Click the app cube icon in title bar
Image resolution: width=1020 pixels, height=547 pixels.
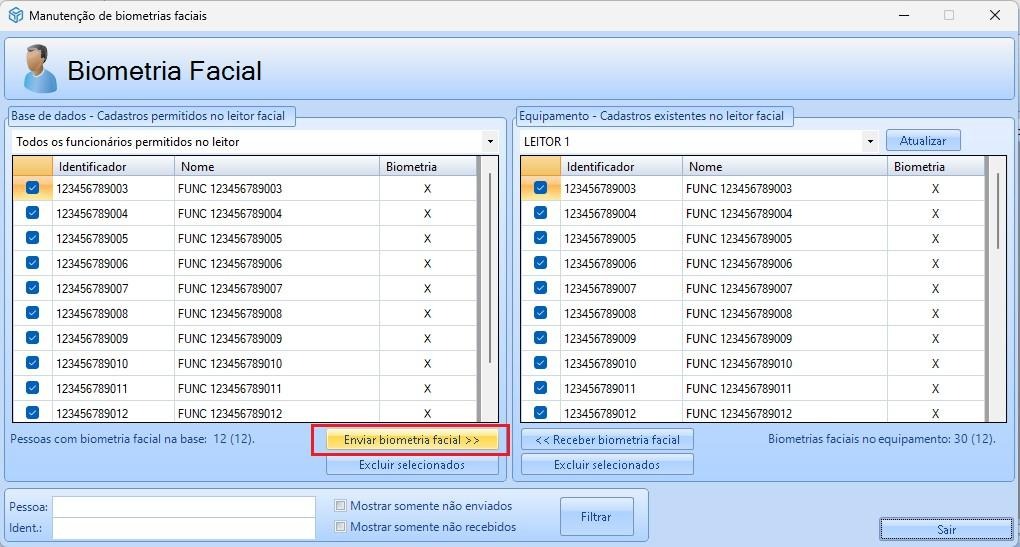pos(15,16)
